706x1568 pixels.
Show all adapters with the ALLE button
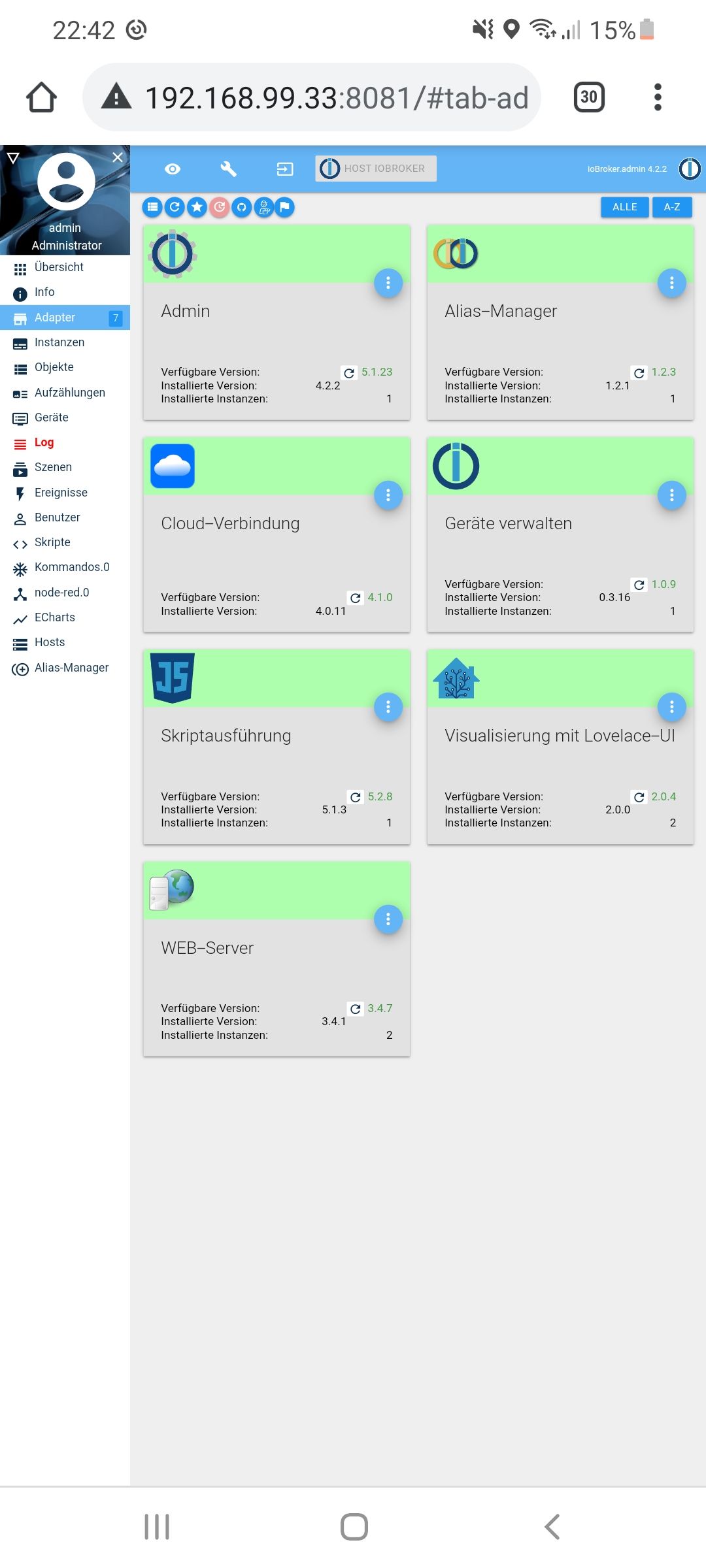click(625, 207)
